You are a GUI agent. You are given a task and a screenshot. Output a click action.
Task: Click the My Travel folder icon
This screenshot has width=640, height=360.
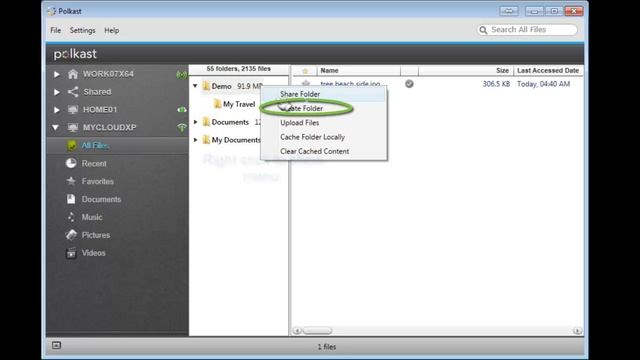coord(218,104)
